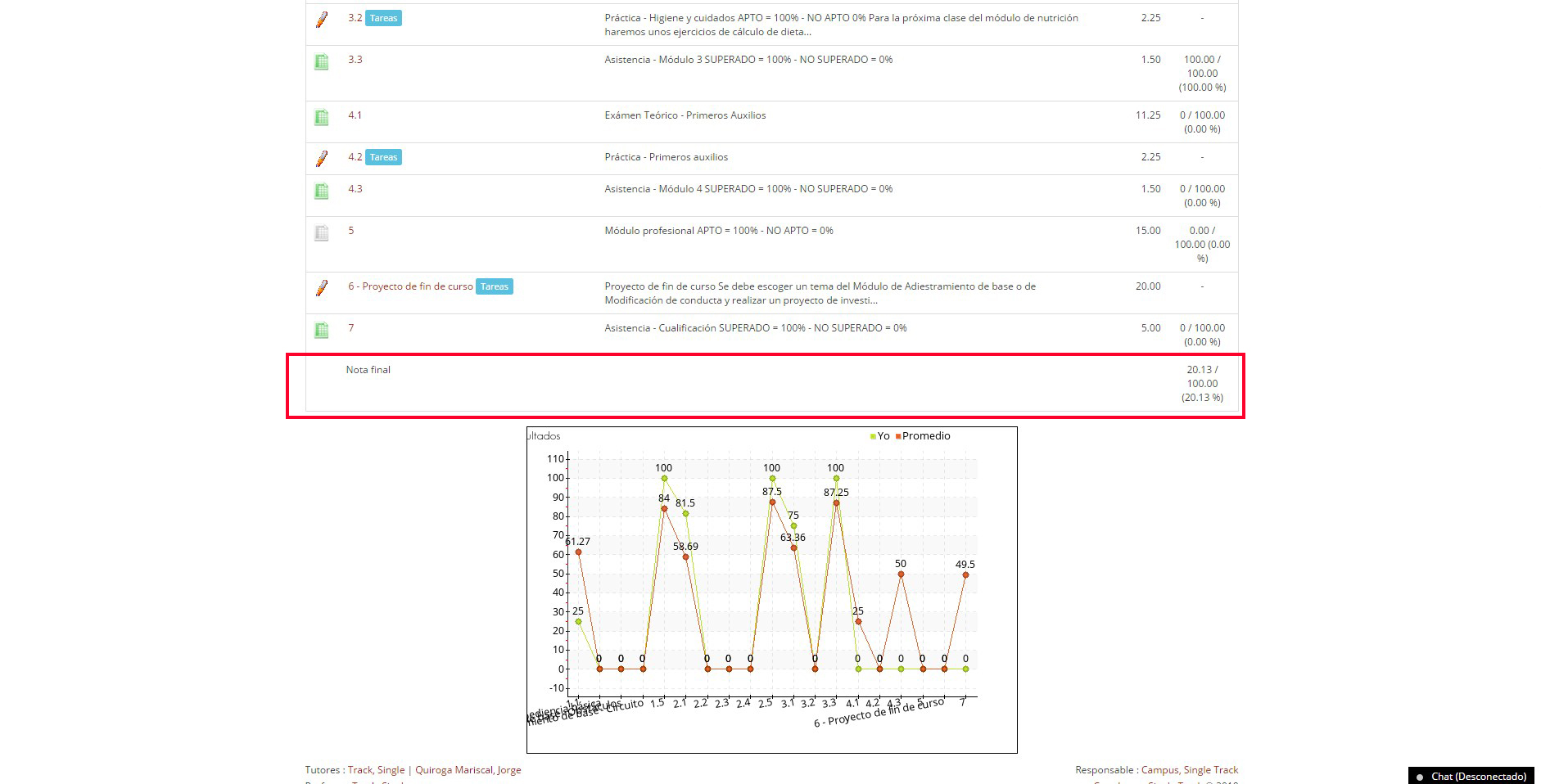Open the Chat (Desconectado) bar
1541x784 pixels.
(x=1471, y=776)
